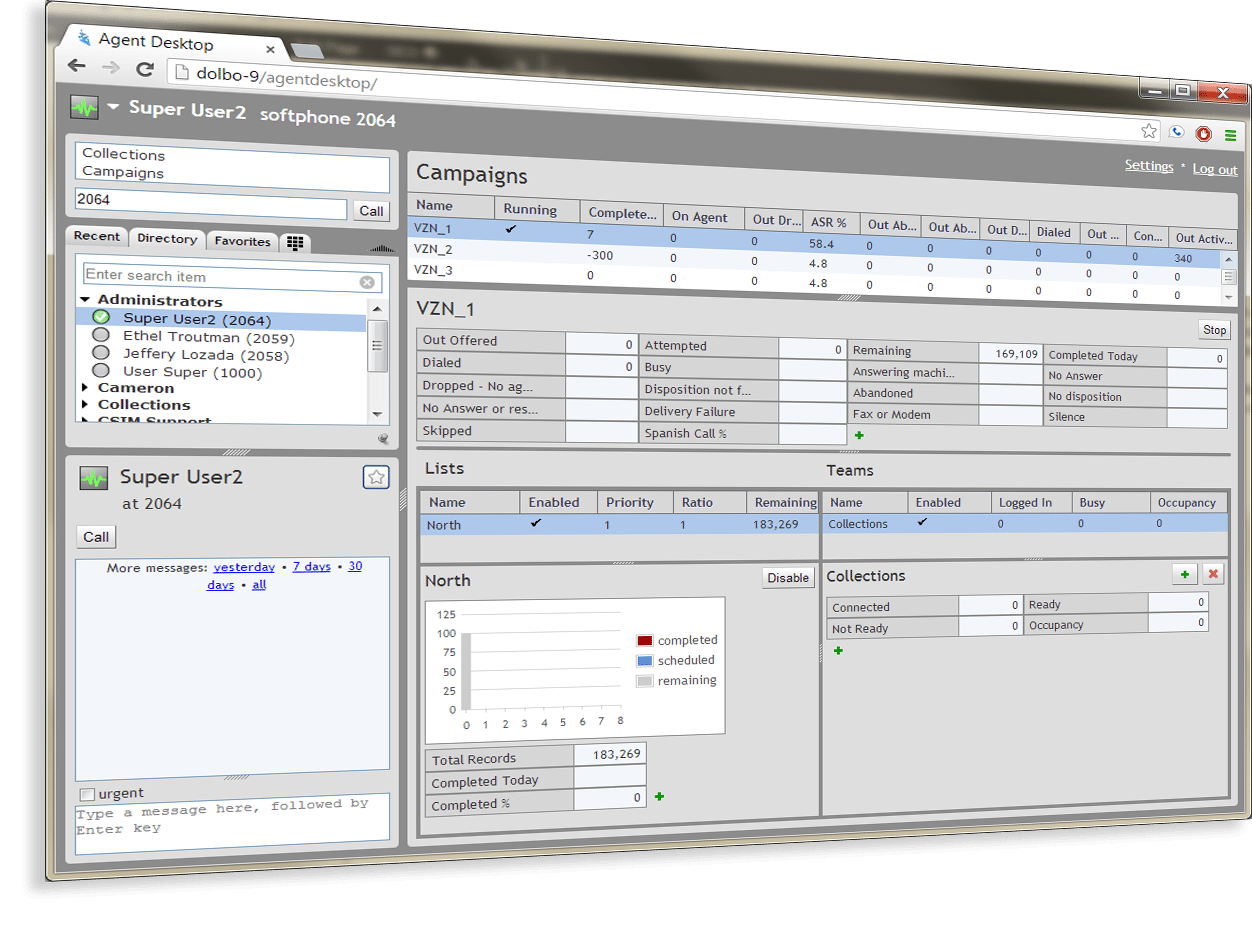Click the browser forward arrow
1252x934 pixels.
point(111,67)
